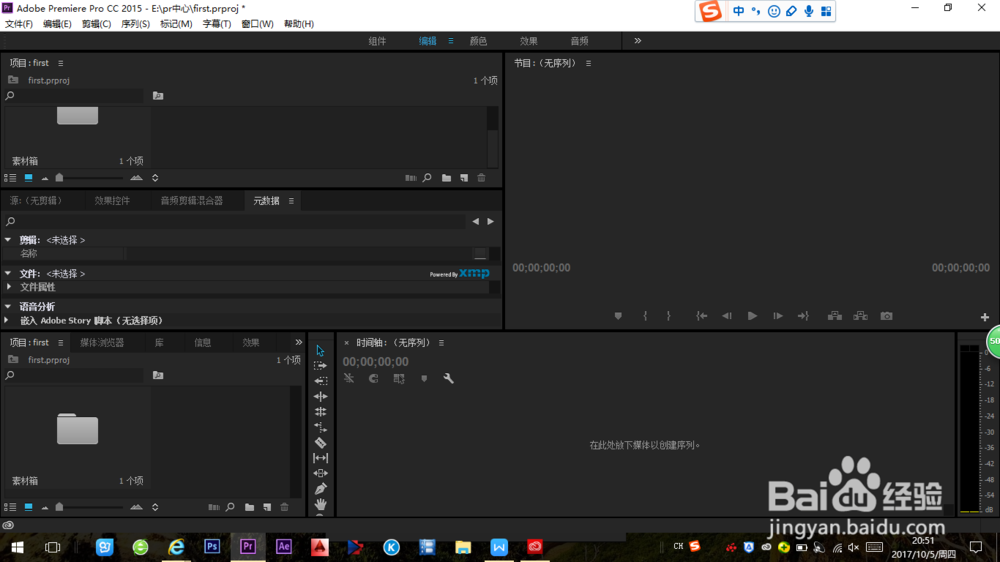Image resolution: width=1000 pixels, height=562 pixels.
Task: Select the Pen tool
Action: tap(320, 489)
